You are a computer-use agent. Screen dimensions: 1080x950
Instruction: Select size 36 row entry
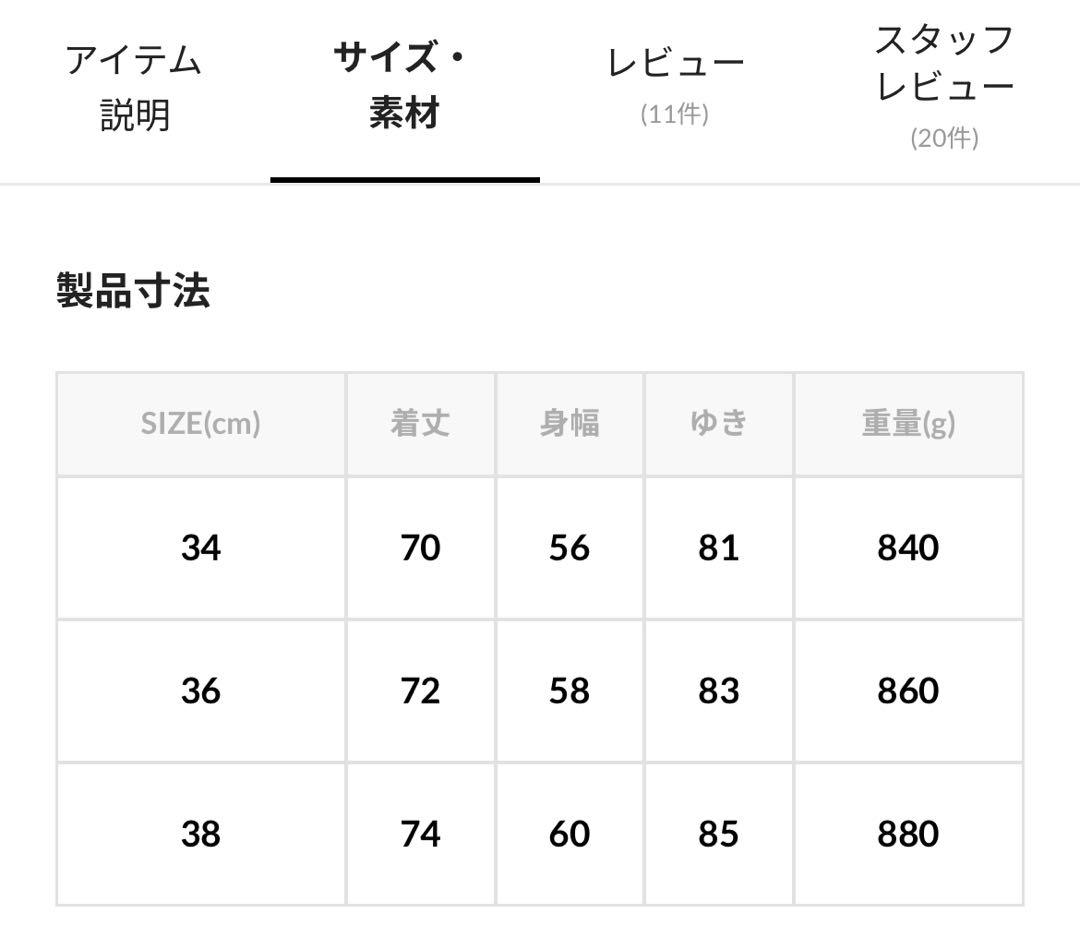coord(201,691)
